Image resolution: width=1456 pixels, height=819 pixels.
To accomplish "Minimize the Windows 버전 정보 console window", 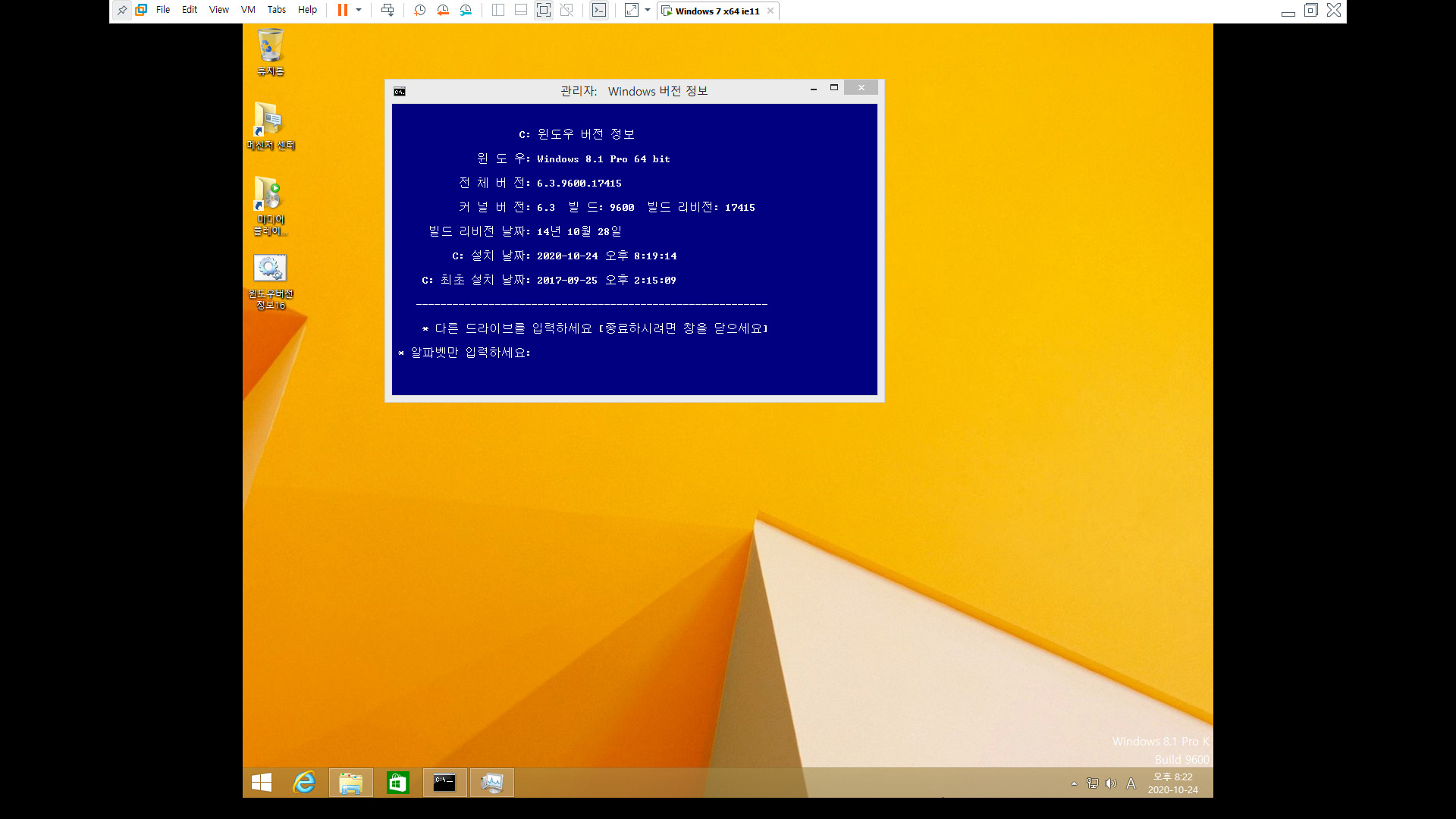I will tap(814, 89).
